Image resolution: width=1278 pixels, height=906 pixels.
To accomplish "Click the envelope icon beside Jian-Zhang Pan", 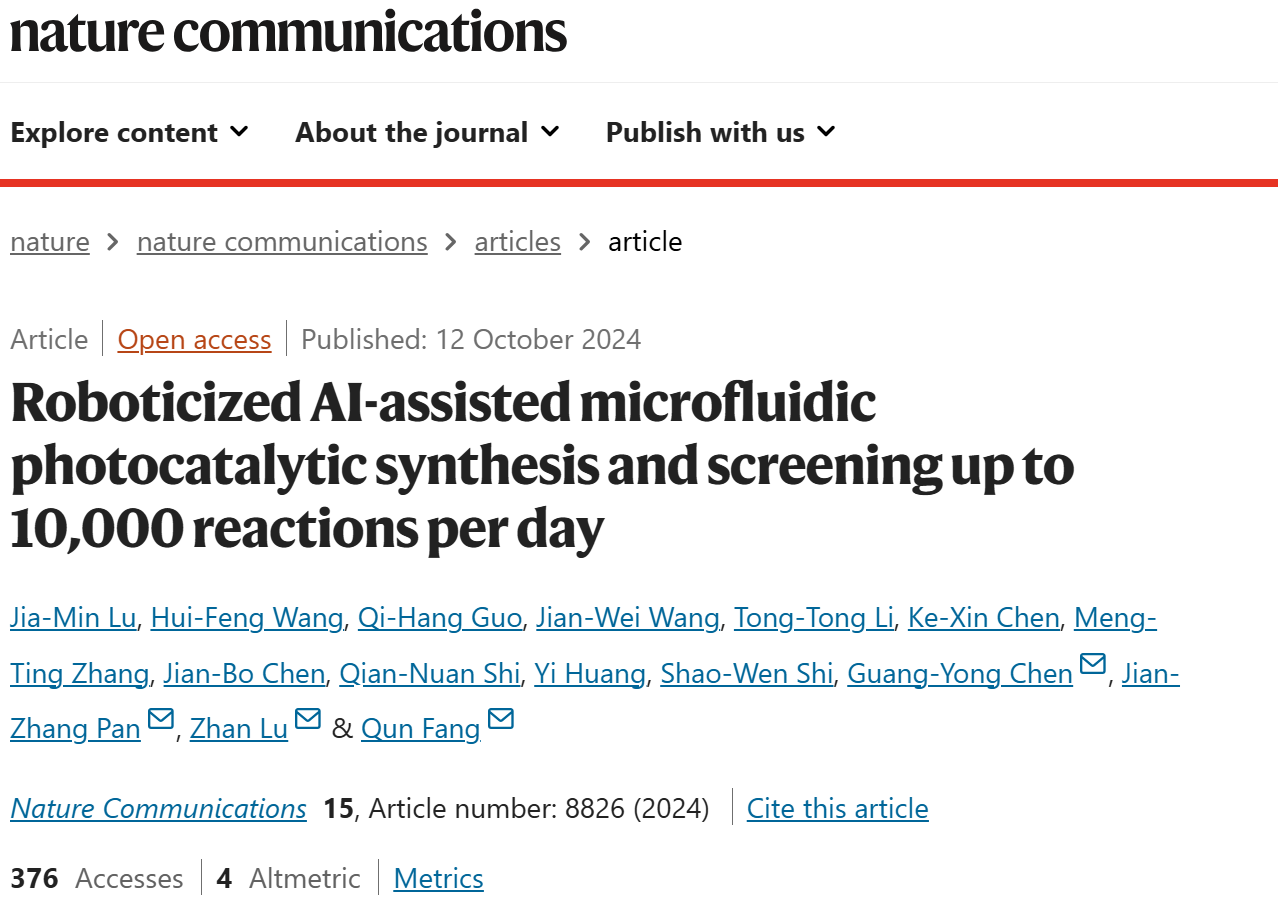I will click(161, 719).
